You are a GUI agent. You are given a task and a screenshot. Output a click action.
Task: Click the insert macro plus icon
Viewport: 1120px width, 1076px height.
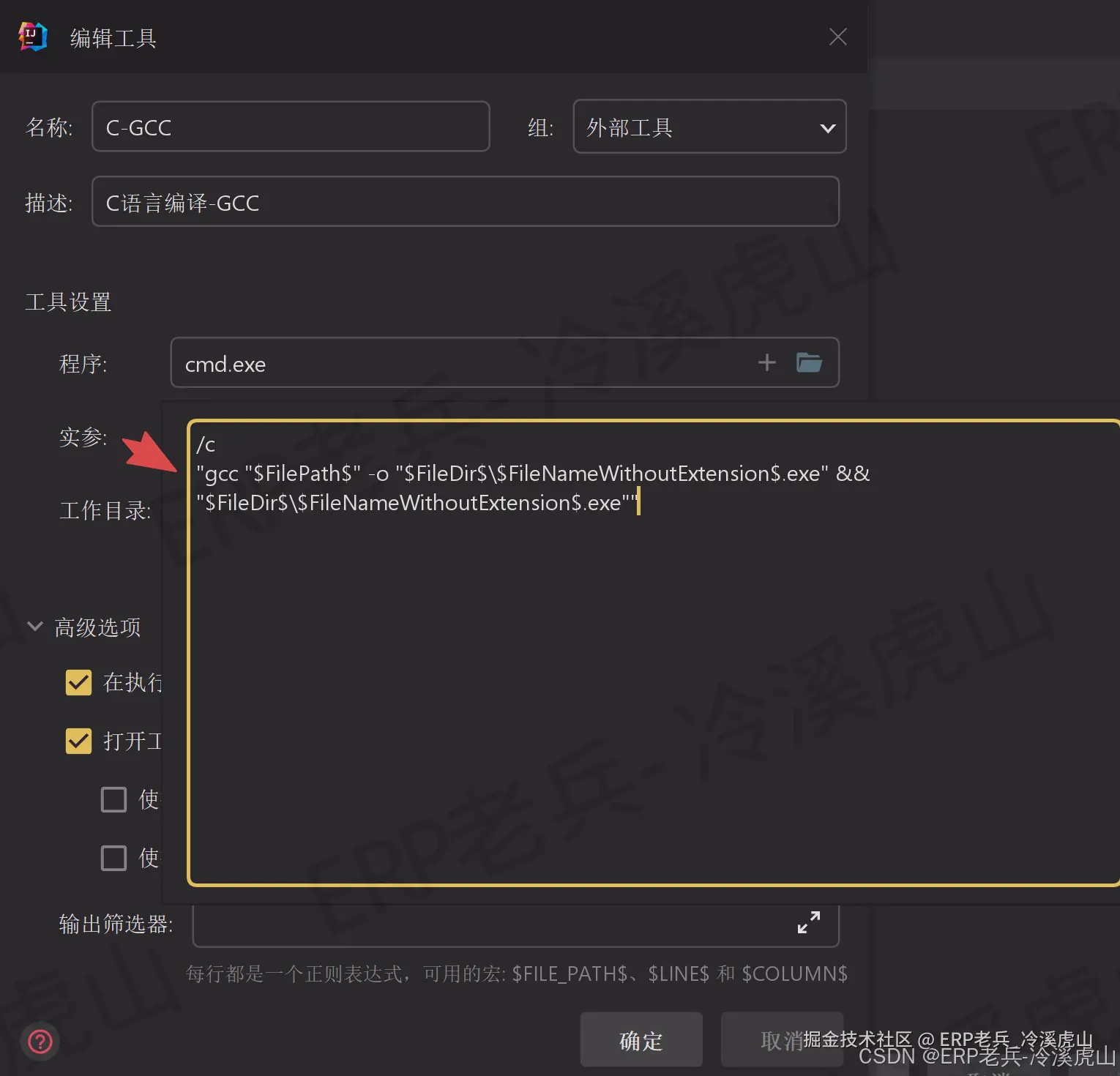tap(766, 362)
